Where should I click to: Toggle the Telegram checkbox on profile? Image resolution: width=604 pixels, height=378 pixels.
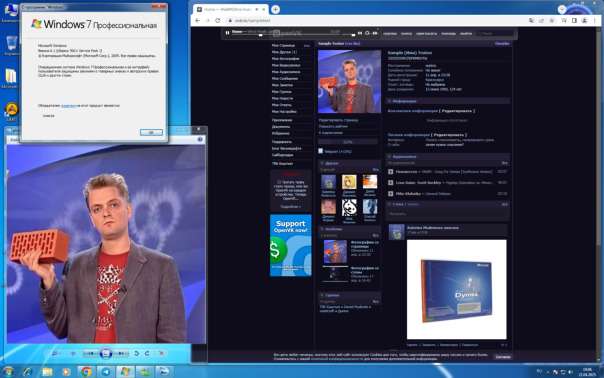click(x=320, y=151)
